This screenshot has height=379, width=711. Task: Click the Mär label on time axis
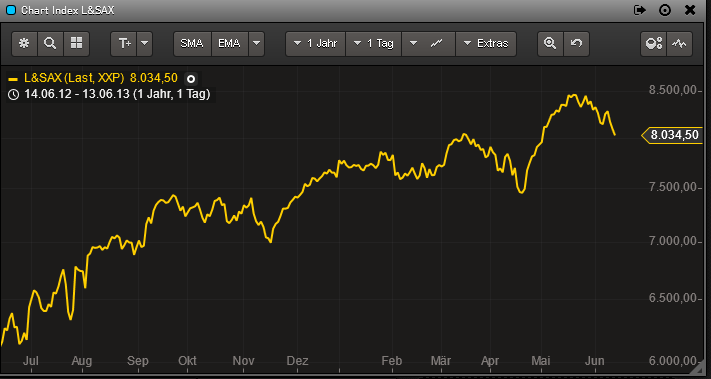(x=441, y=361)
